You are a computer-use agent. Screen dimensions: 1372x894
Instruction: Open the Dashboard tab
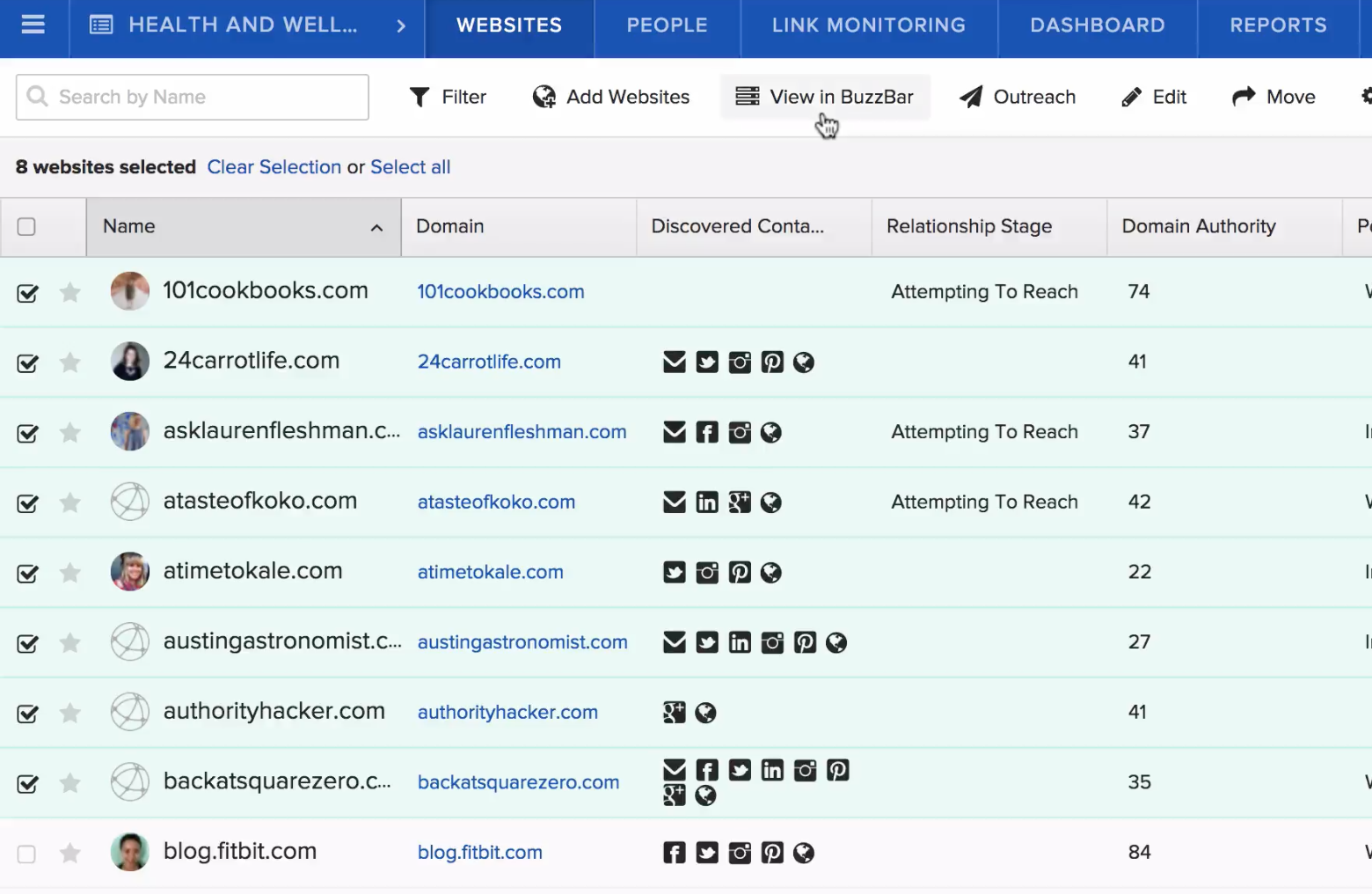pyautogui.click(x=1098, y=26)
